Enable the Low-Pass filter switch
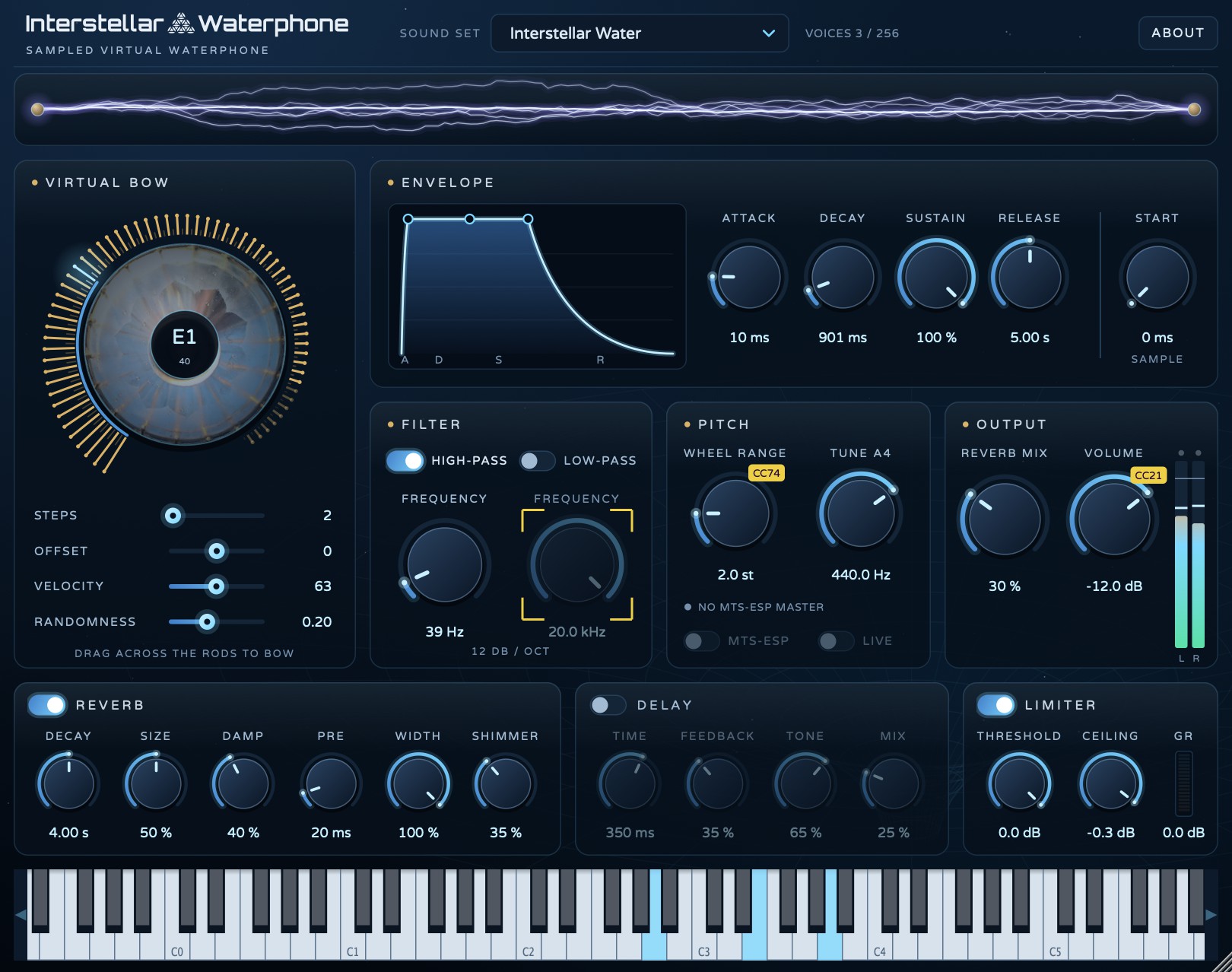This screenshot has width=1232, height=972. click(x=537, y=460)
